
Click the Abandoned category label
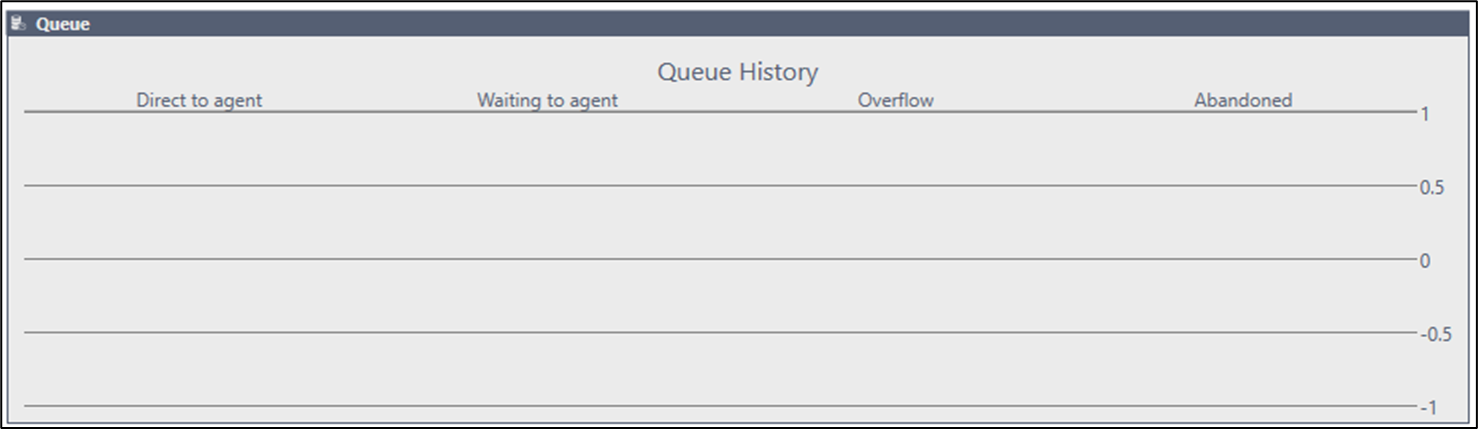1243,100
